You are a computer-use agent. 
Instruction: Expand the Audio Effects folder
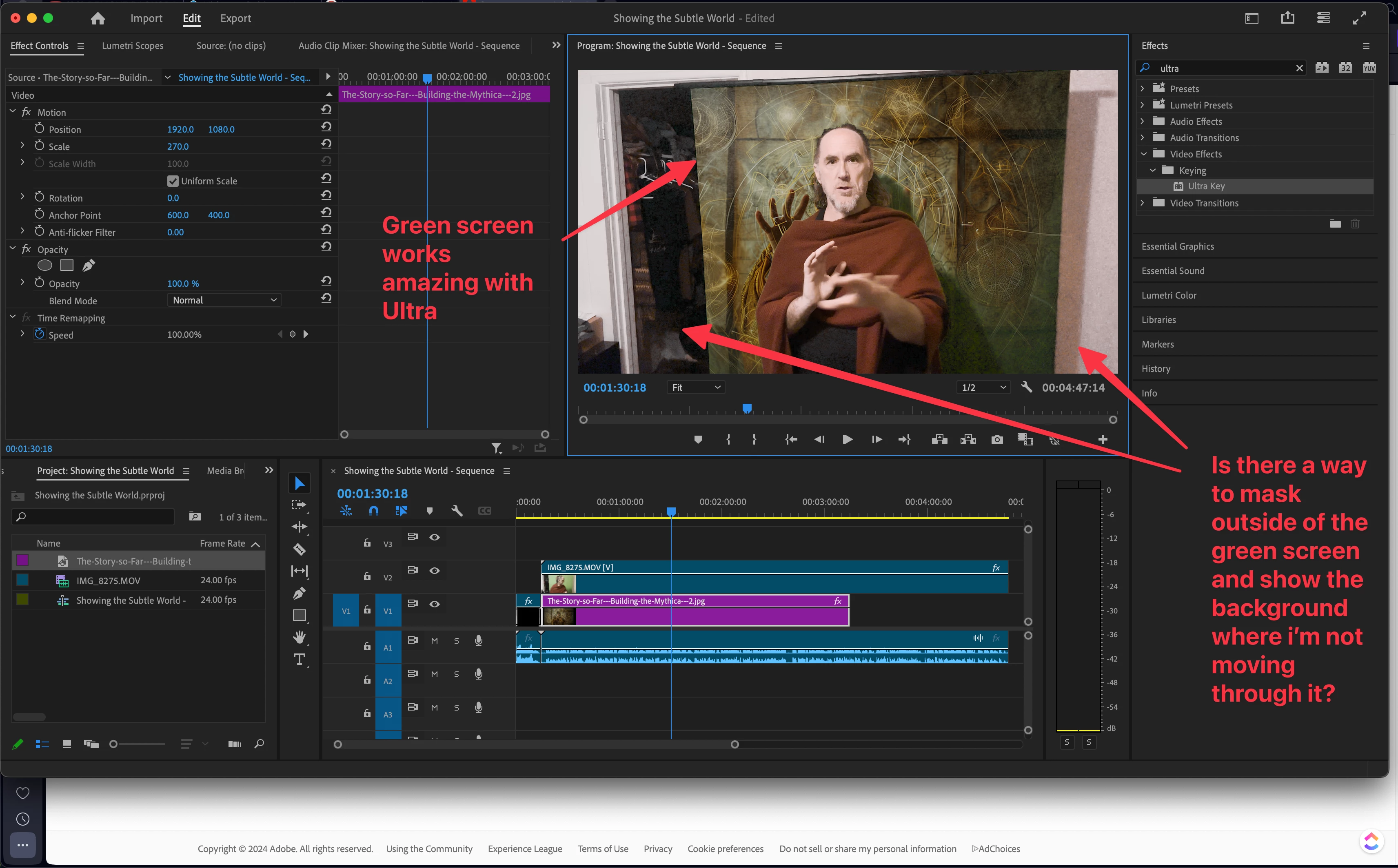1143,121
